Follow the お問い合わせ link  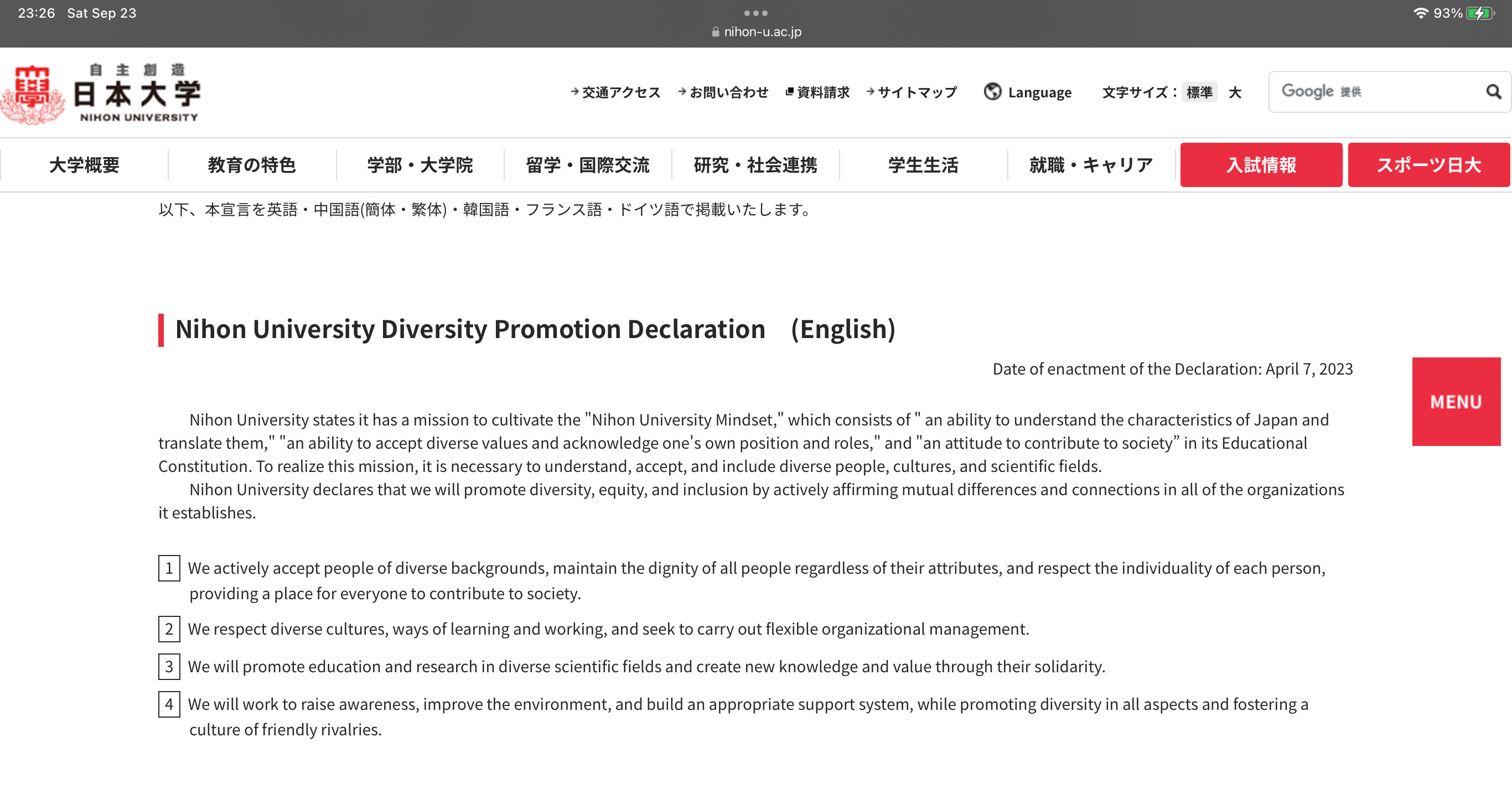click(x=723, y=92)
